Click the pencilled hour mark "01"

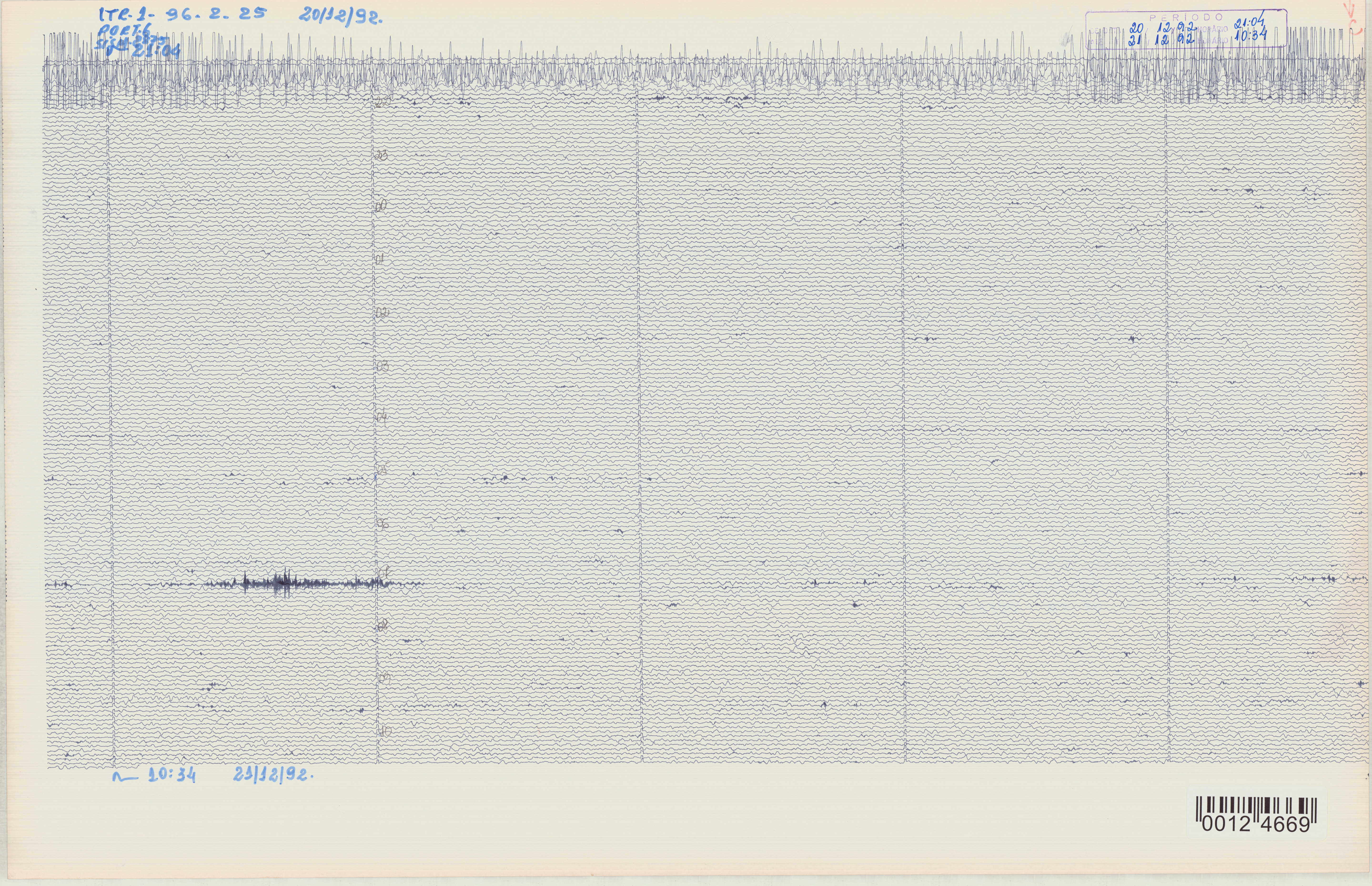click(x=380, y=260)
